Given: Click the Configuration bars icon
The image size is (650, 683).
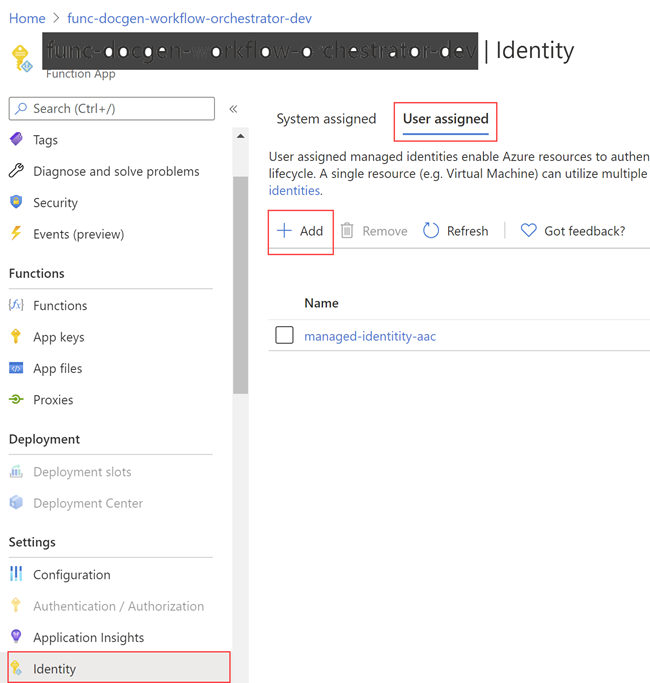Looking at the screenshot, I should (16, 574).
